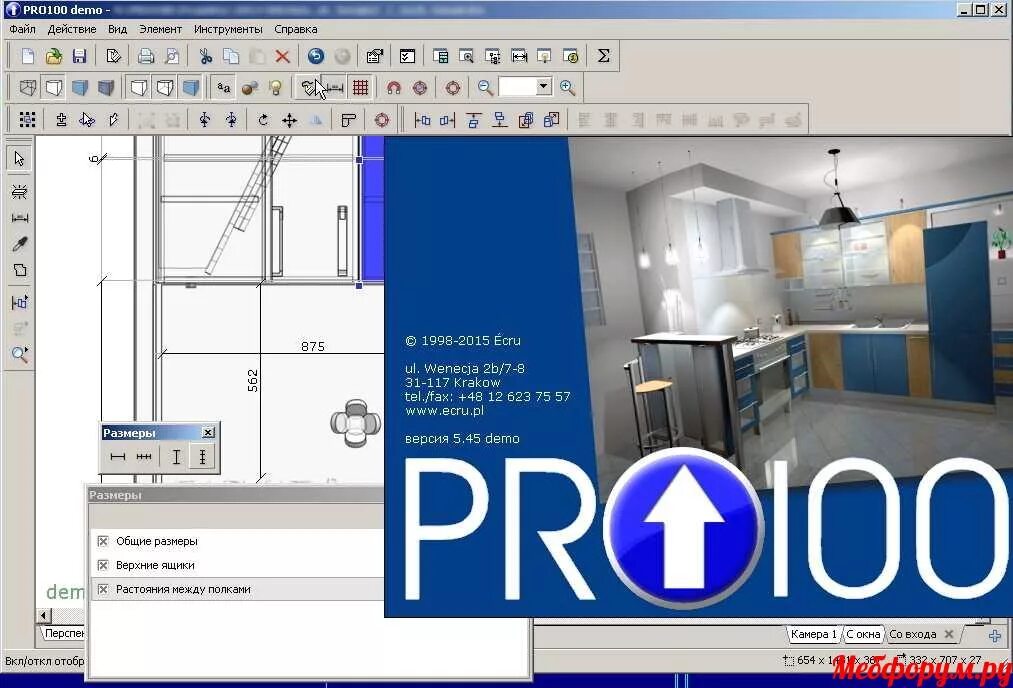Open element properties icon
The width and height of the screenshot is (1013, 688).
coord(374,56)
